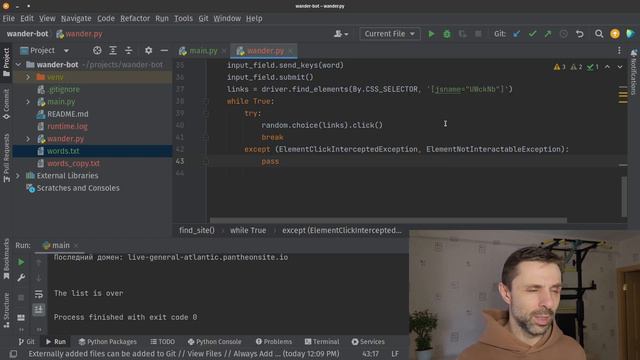This screenshot has width=640, height=360.
Task: Open the TODO tool window
Action: (x=162, y=342)
